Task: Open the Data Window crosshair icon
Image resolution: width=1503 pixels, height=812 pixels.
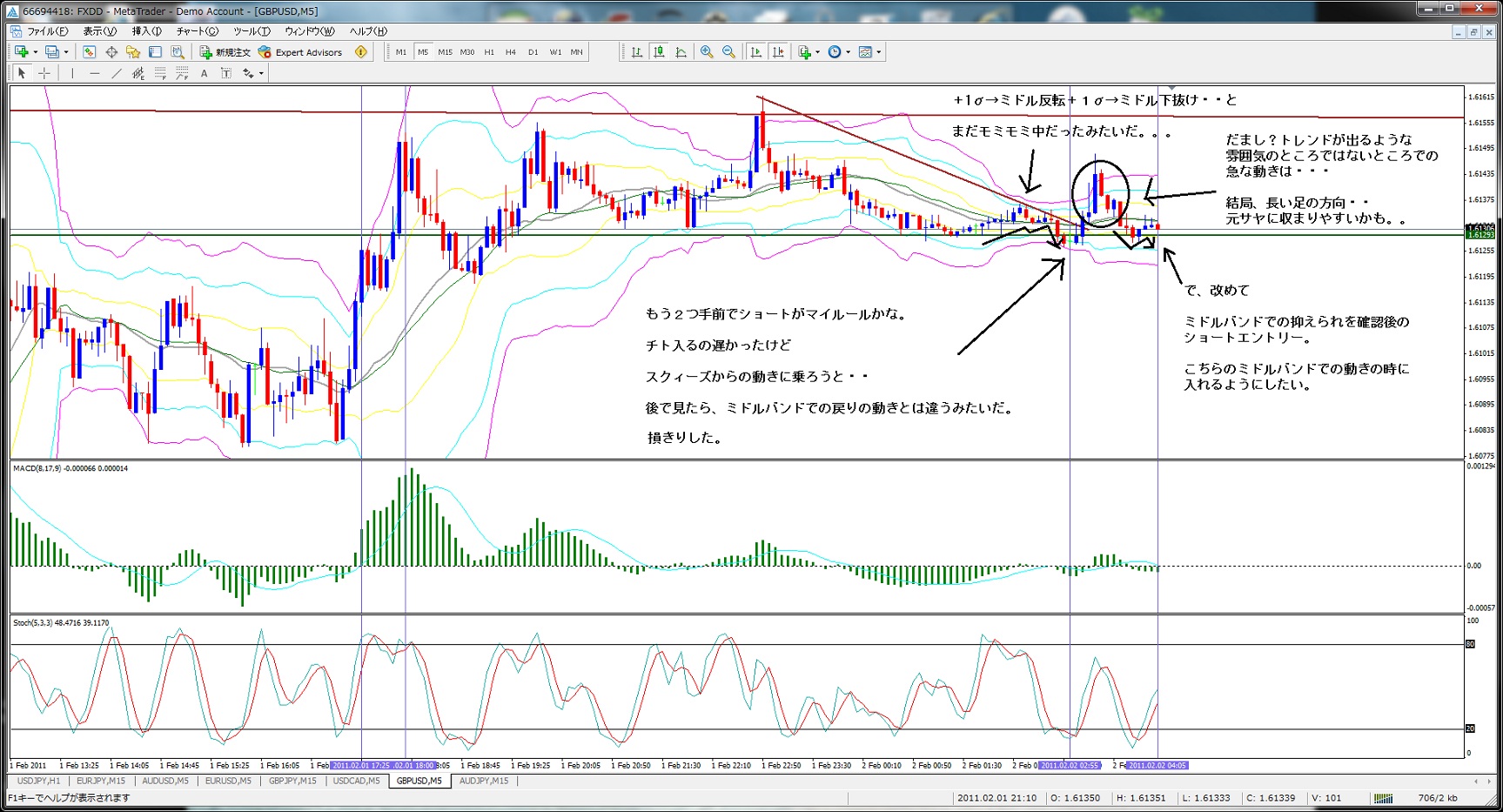Action: 111,52
